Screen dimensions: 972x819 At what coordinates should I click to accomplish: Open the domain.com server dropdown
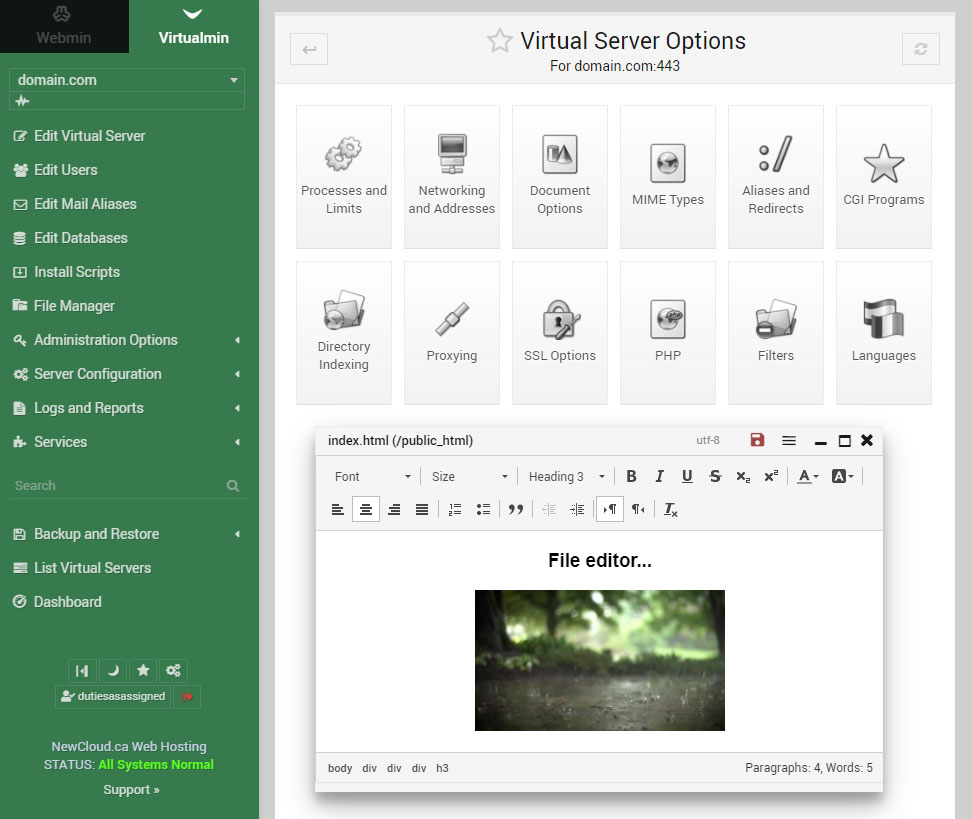tap(127, 80)
